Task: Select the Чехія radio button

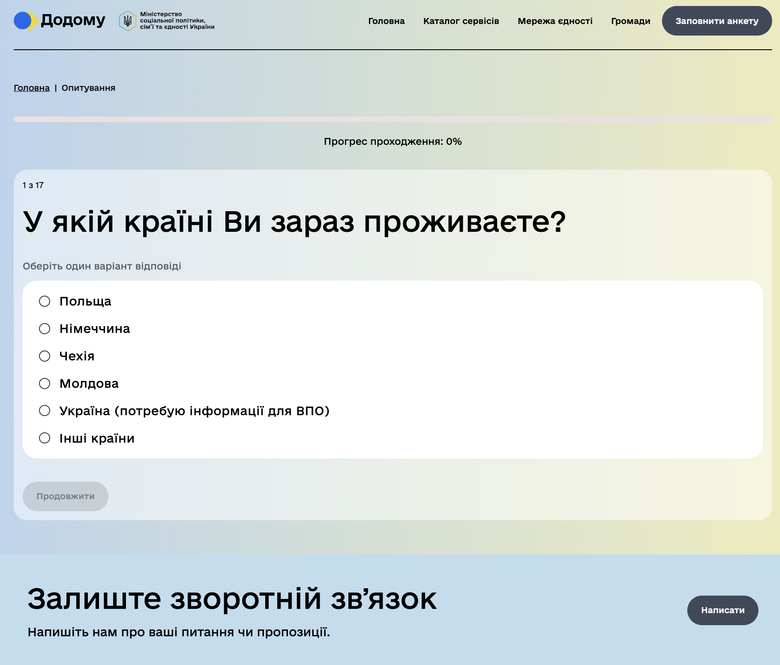Action: click(x=45, y=356)
